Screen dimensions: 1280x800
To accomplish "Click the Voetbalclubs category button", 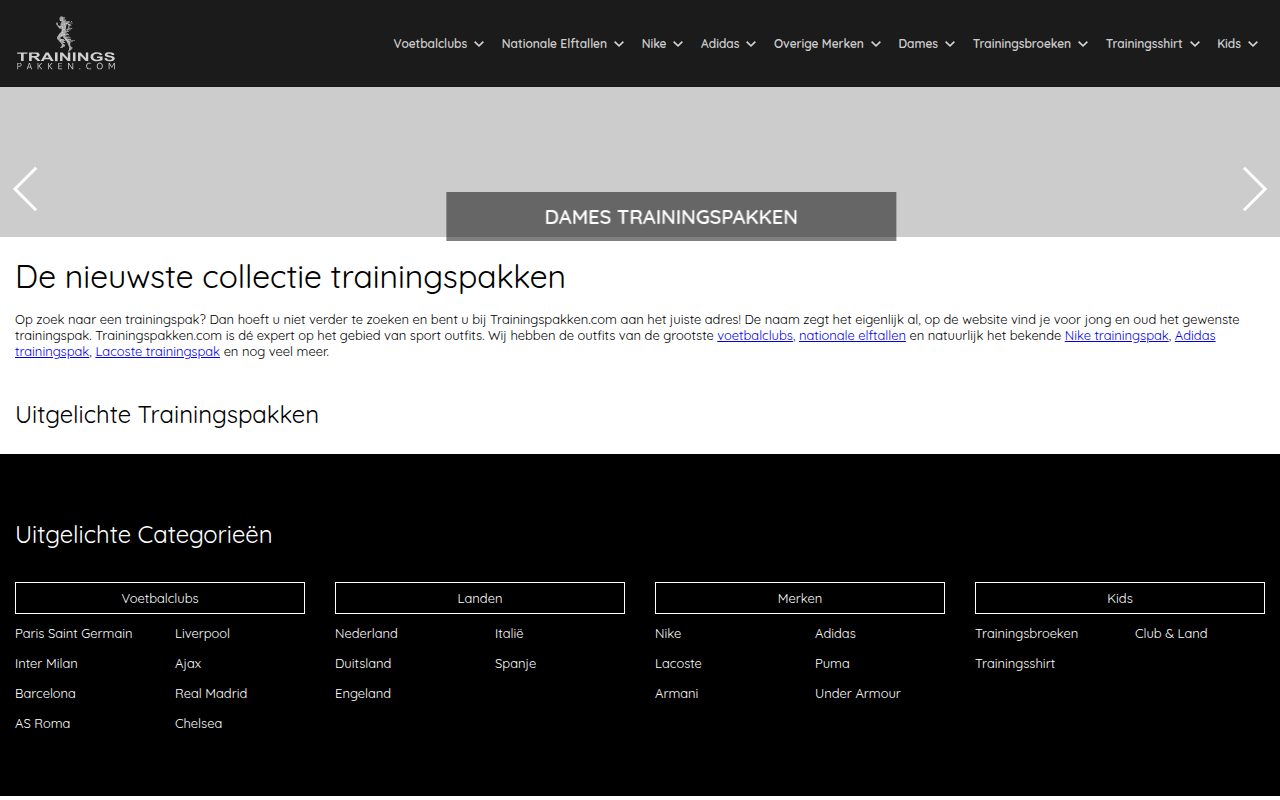I will (160, 598).
